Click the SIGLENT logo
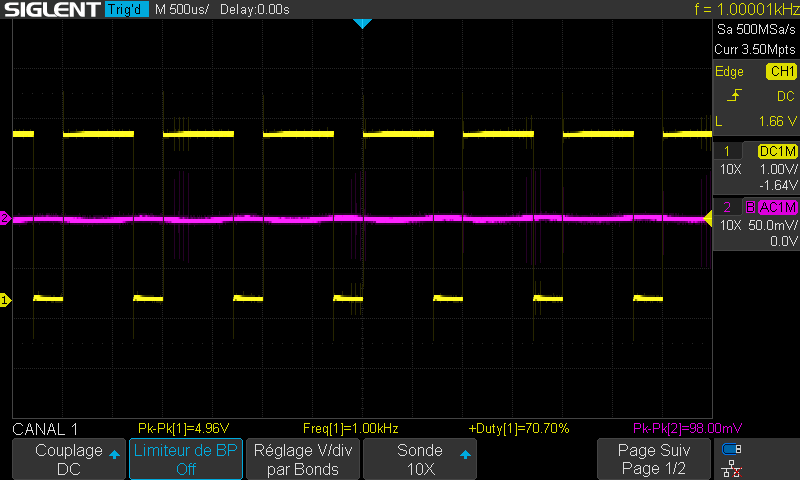The height and width of the screenshot is (480, 800). coord(52,9)
